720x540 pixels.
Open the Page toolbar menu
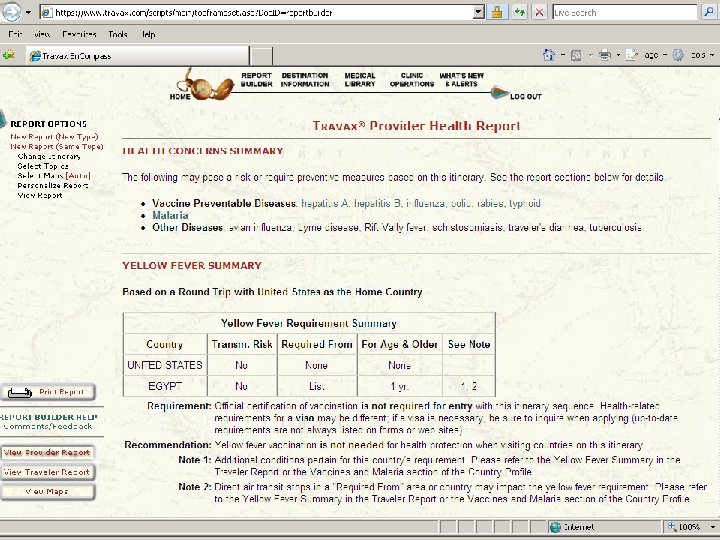point(647,55)
